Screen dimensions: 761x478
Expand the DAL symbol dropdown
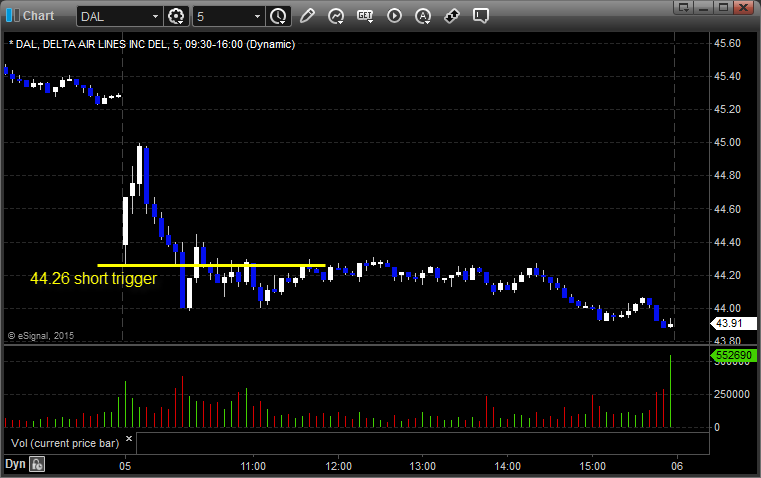pos(154,16)
